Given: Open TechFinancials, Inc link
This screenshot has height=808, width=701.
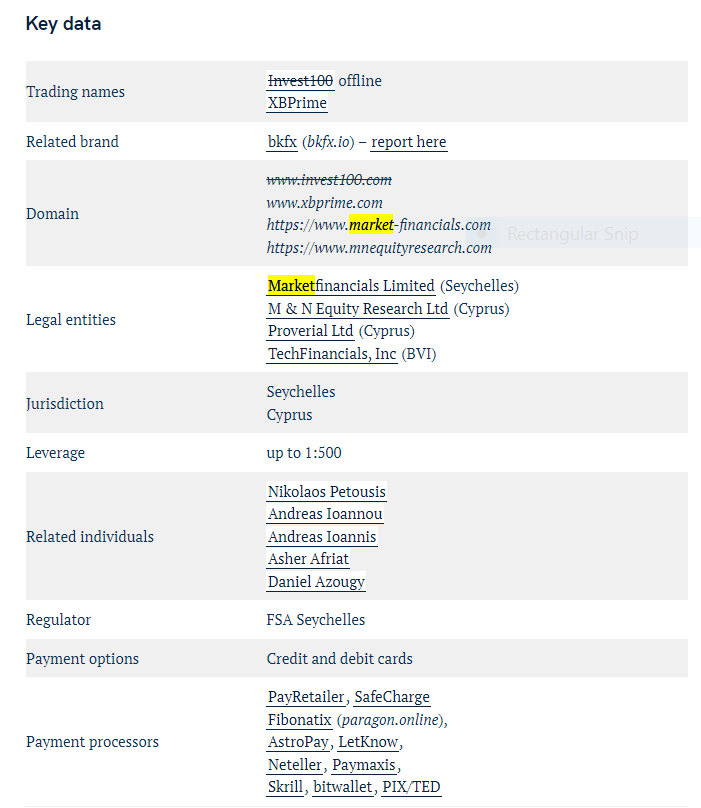Looking at the screenshot, I should [332, 354].
